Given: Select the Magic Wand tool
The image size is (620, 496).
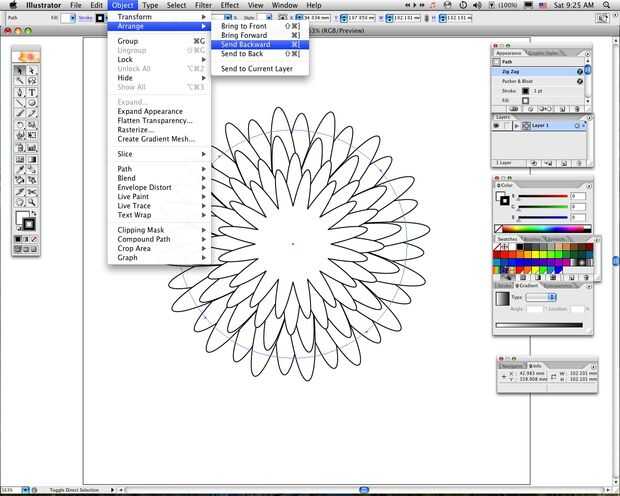Looking at the screenshot, I should click(19, 81).
